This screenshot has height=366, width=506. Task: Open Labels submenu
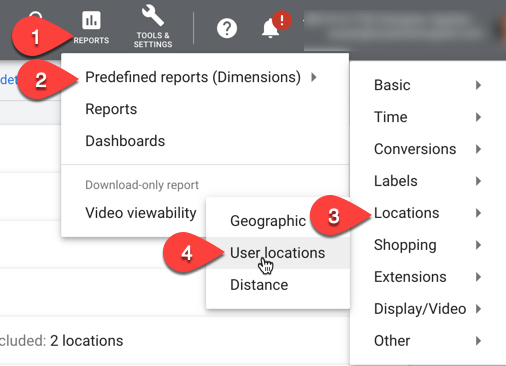(x=428, y=181)
